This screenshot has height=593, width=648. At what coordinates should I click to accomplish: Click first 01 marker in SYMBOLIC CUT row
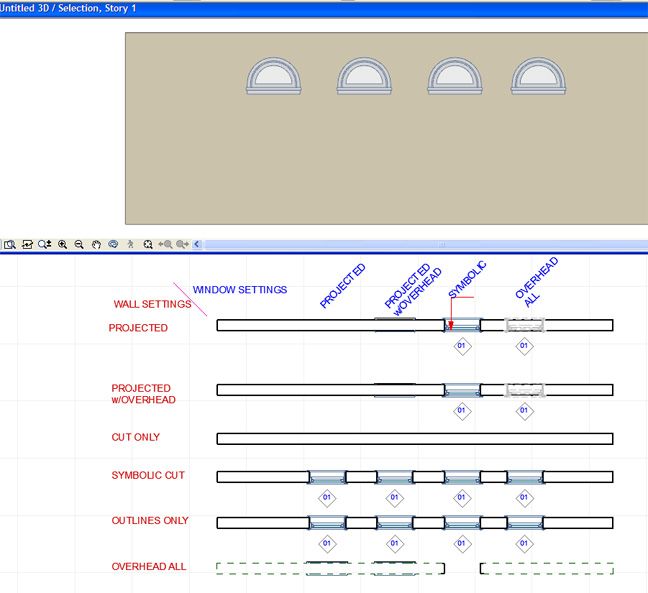pos(327,497)
